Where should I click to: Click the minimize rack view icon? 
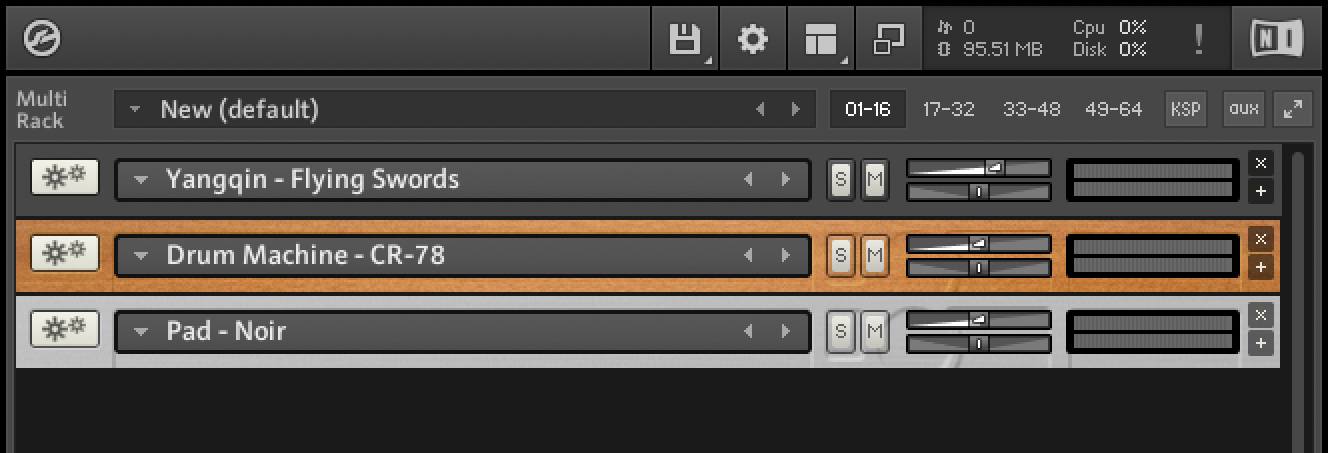tap(888, 40)
